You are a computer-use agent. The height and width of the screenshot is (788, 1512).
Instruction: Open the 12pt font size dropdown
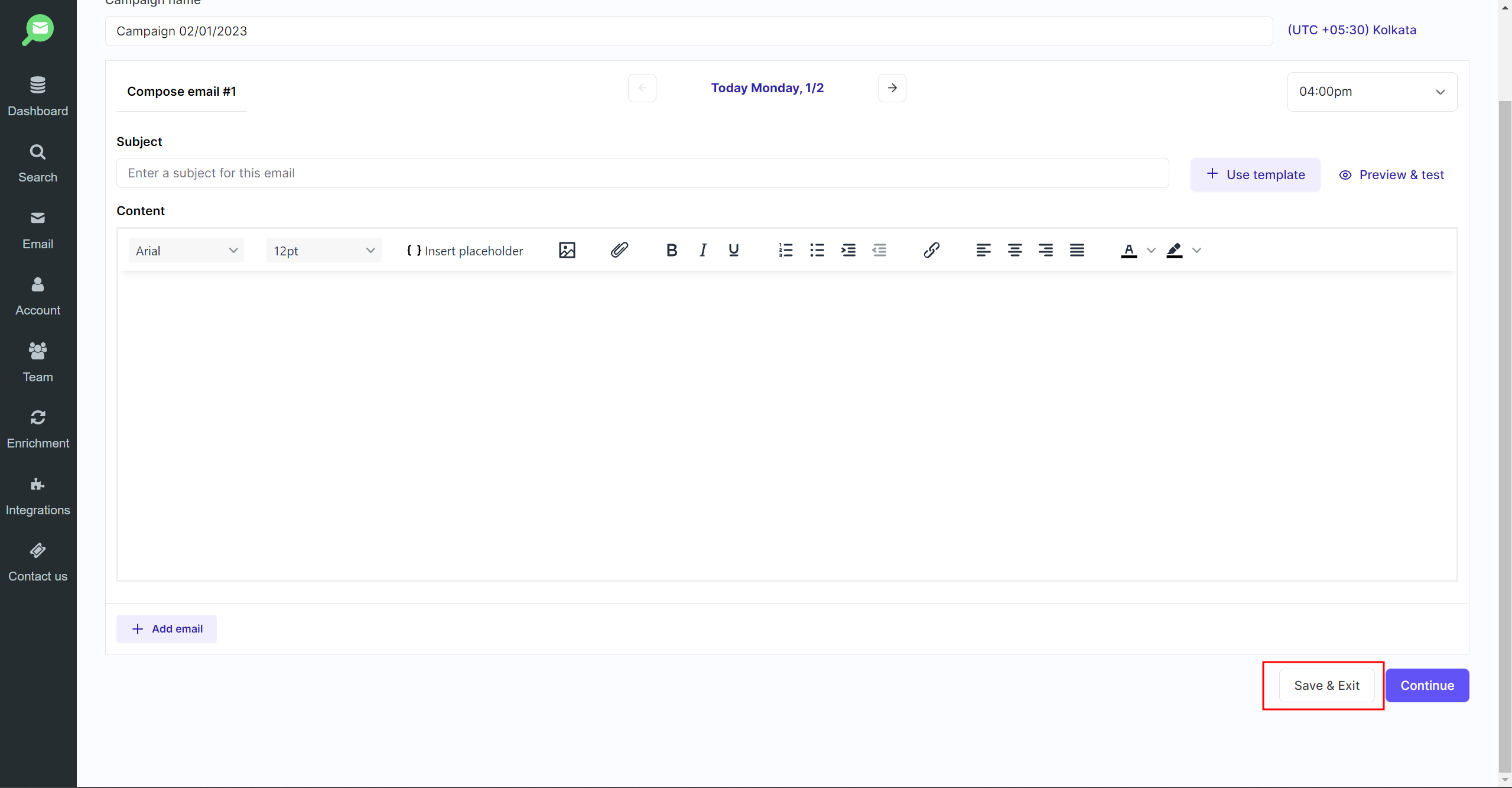point(323,251)
